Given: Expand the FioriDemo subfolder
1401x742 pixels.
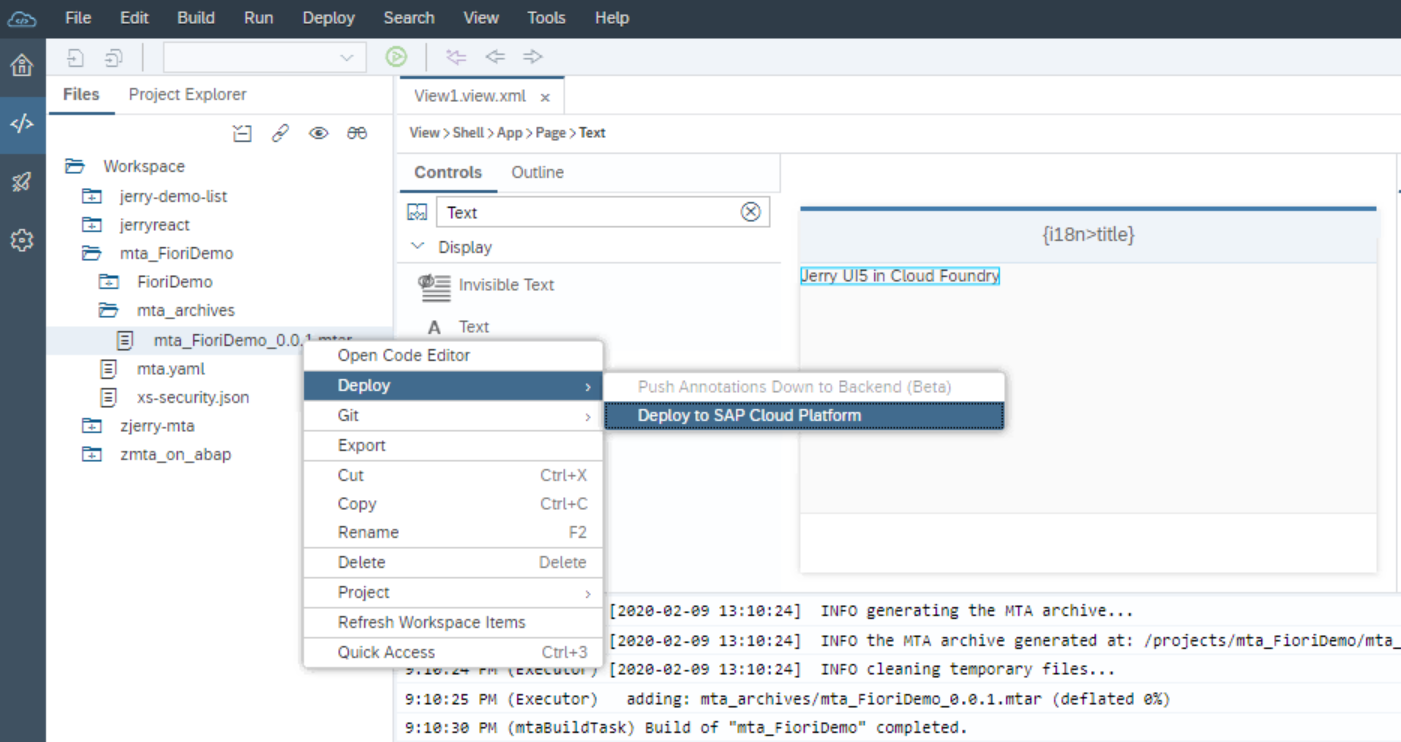Looking at the screenshot, I should (x=109, y=282).
